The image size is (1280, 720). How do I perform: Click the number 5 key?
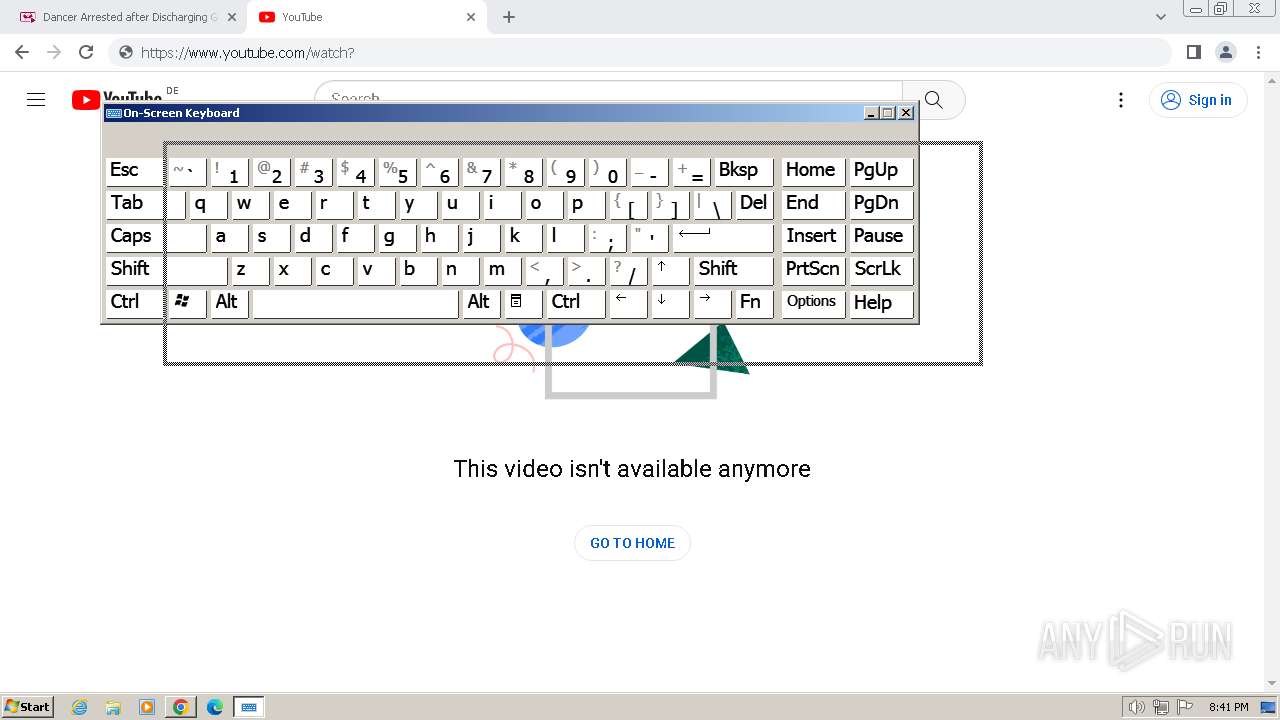click(397, 171)
